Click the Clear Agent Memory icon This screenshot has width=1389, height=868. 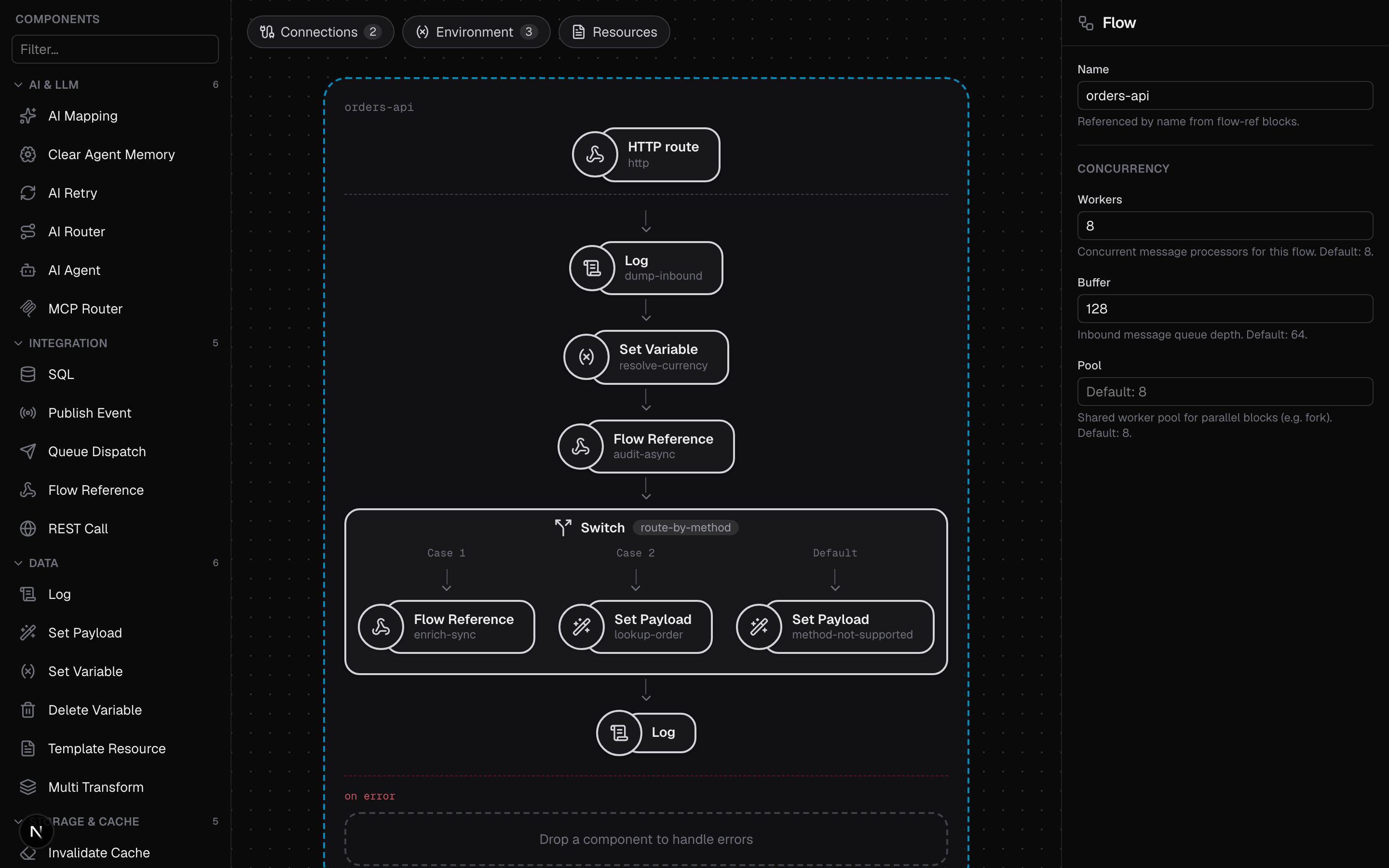coord(27,154)
